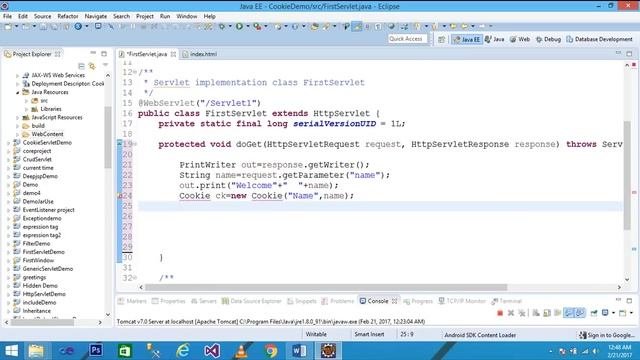
Task: Open the Window menu
Action: (x=187, y=16)
